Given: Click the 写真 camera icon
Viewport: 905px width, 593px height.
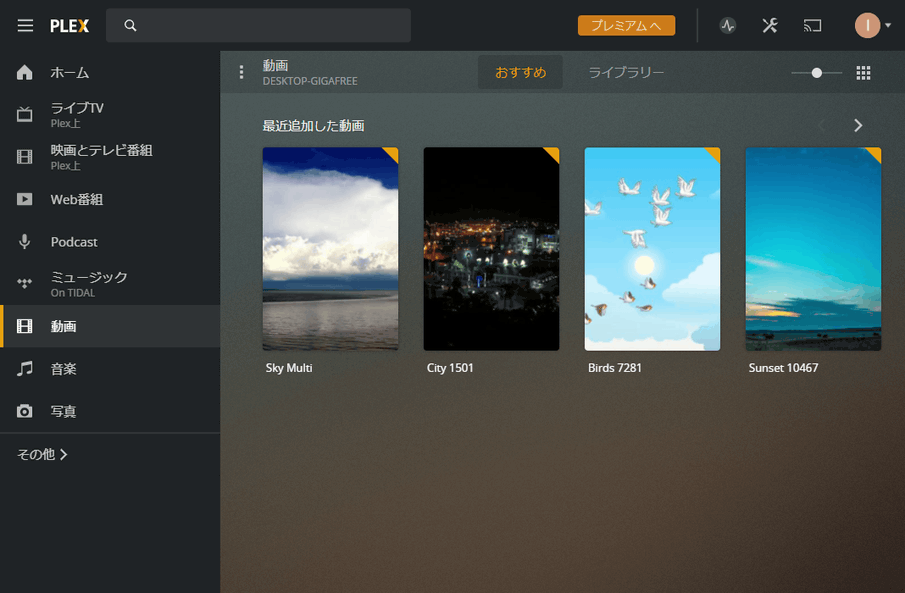Looking at the screenshot, I should 24,411.
